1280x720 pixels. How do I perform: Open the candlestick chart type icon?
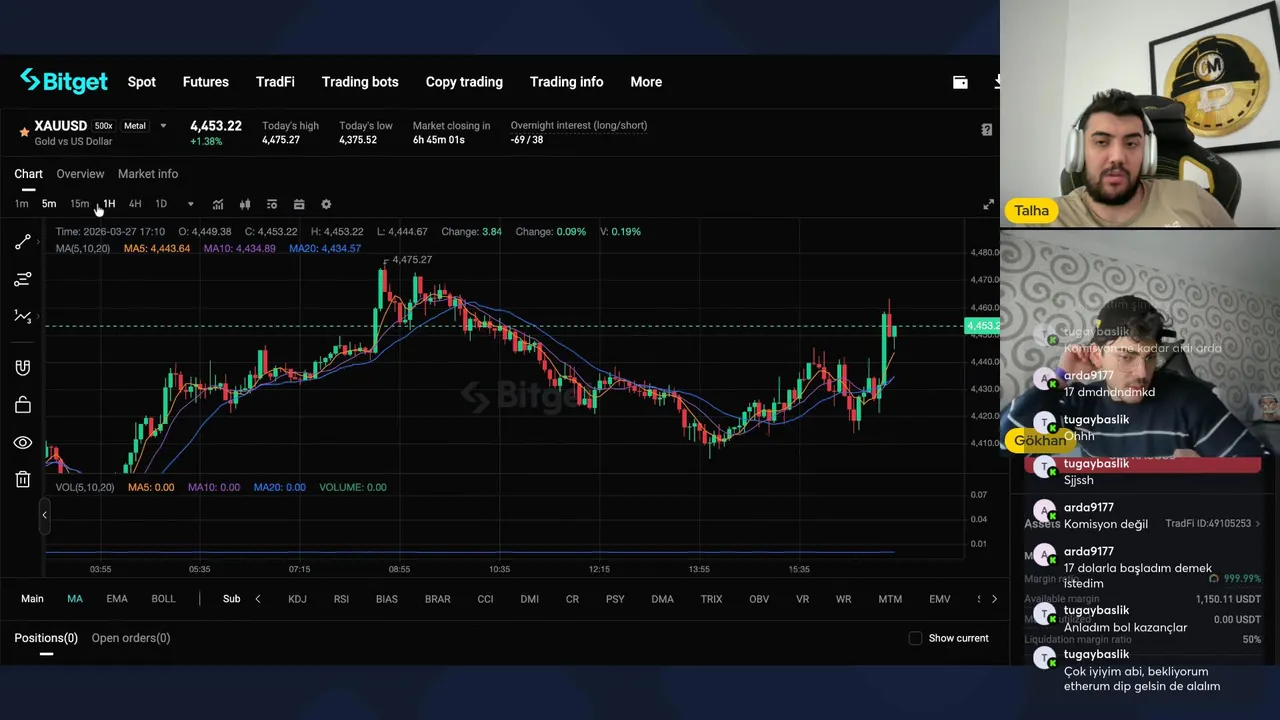pos(245,204)
